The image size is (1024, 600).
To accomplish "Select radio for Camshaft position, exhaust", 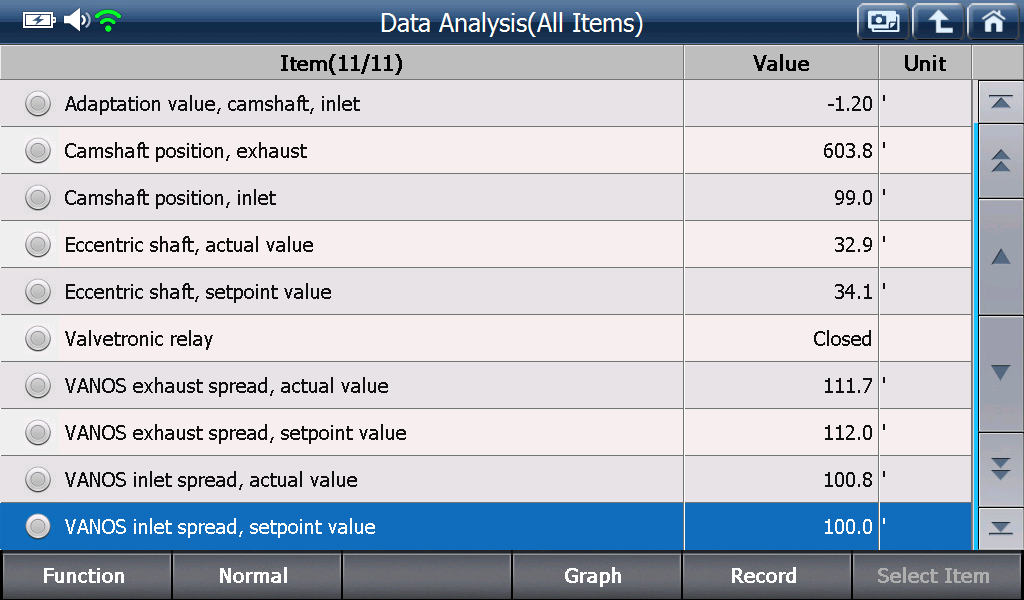I will pyautogui.click(x=38, y=150).
